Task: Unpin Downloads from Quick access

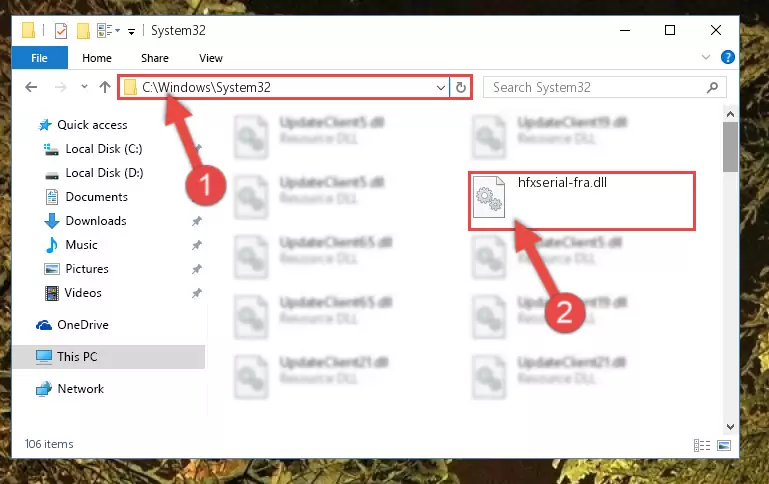Action: [197, 221]
